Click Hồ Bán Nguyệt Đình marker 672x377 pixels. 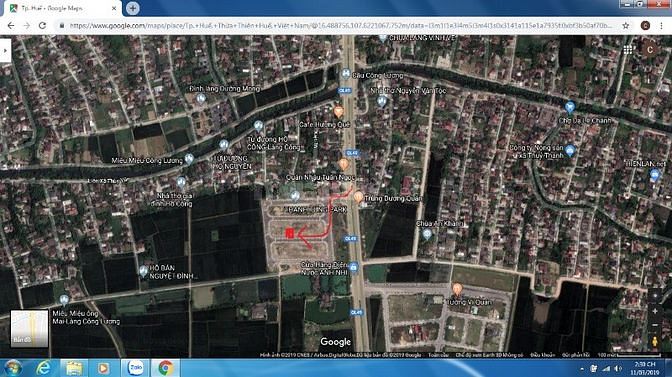coord(144,271)
